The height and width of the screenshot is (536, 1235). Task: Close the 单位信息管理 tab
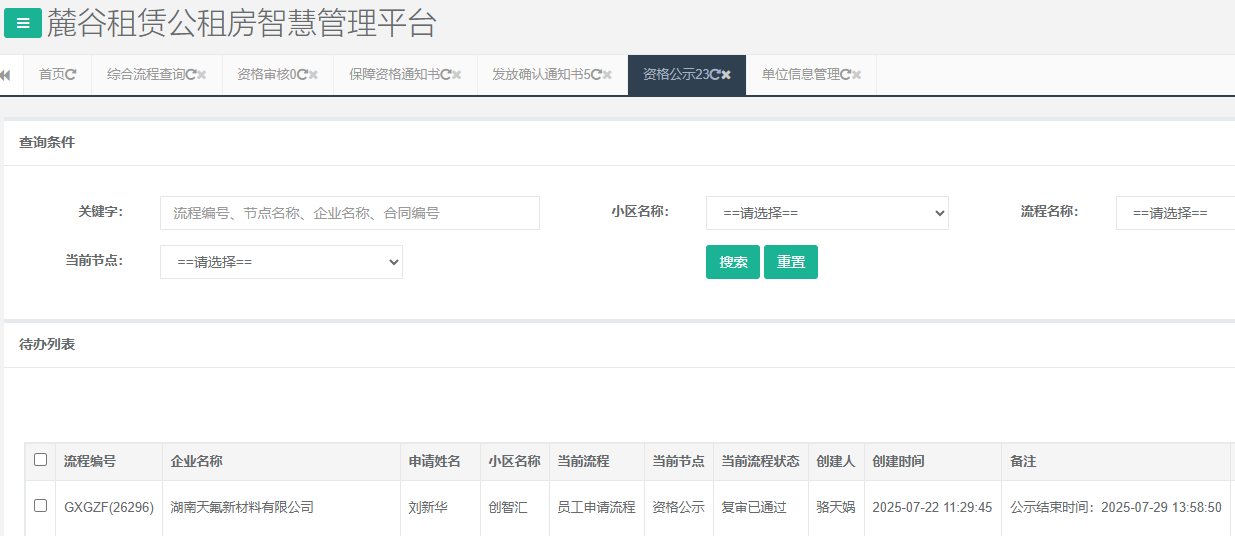point(856,75)
